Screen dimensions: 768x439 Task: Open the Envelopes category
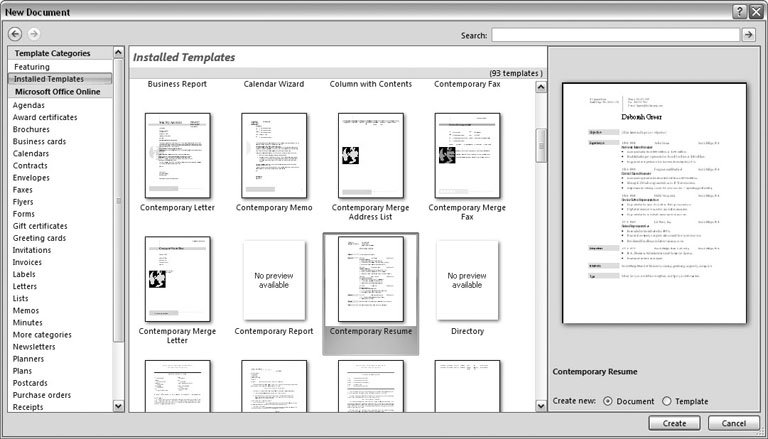(x=31, y=178)
